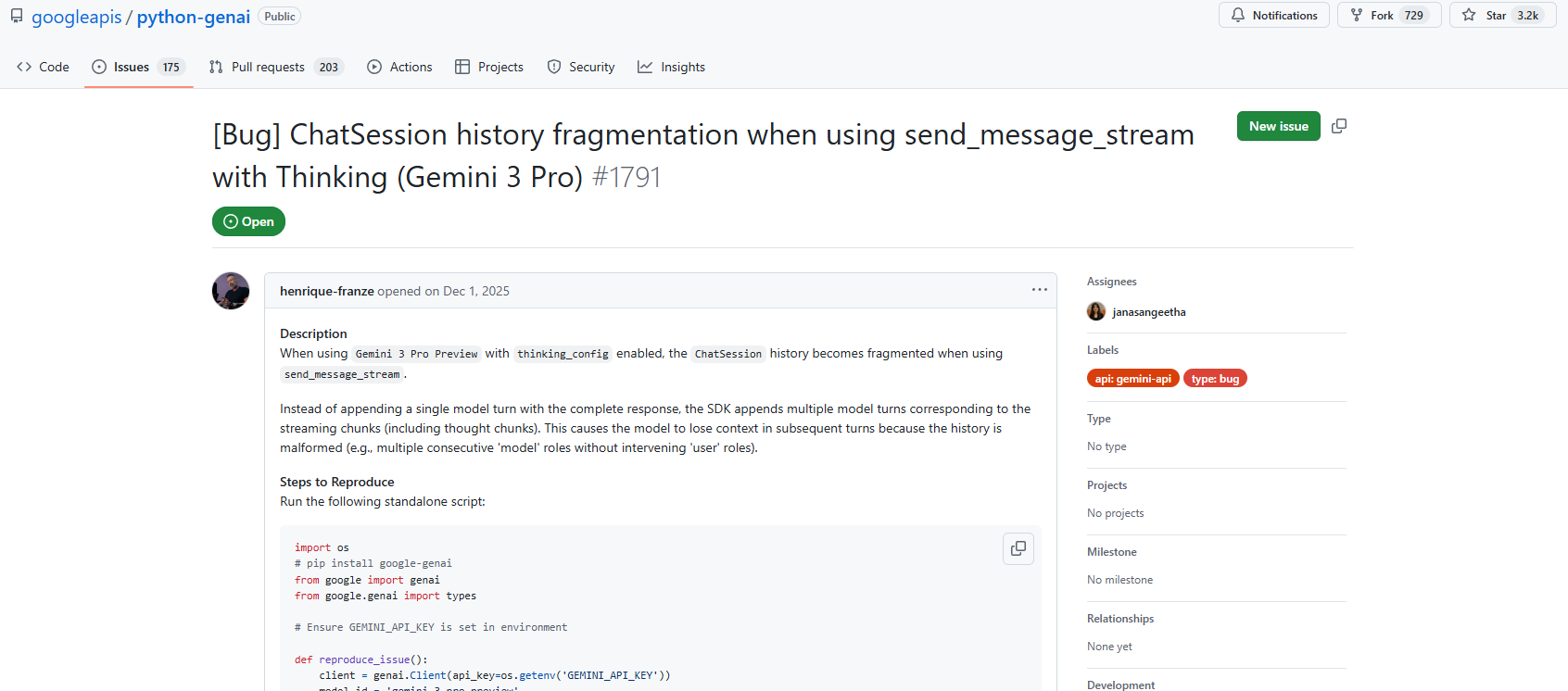Open henrique-franze's profile link
The width and height of the screenshot is (1568, 691).
tap(326, 291)
